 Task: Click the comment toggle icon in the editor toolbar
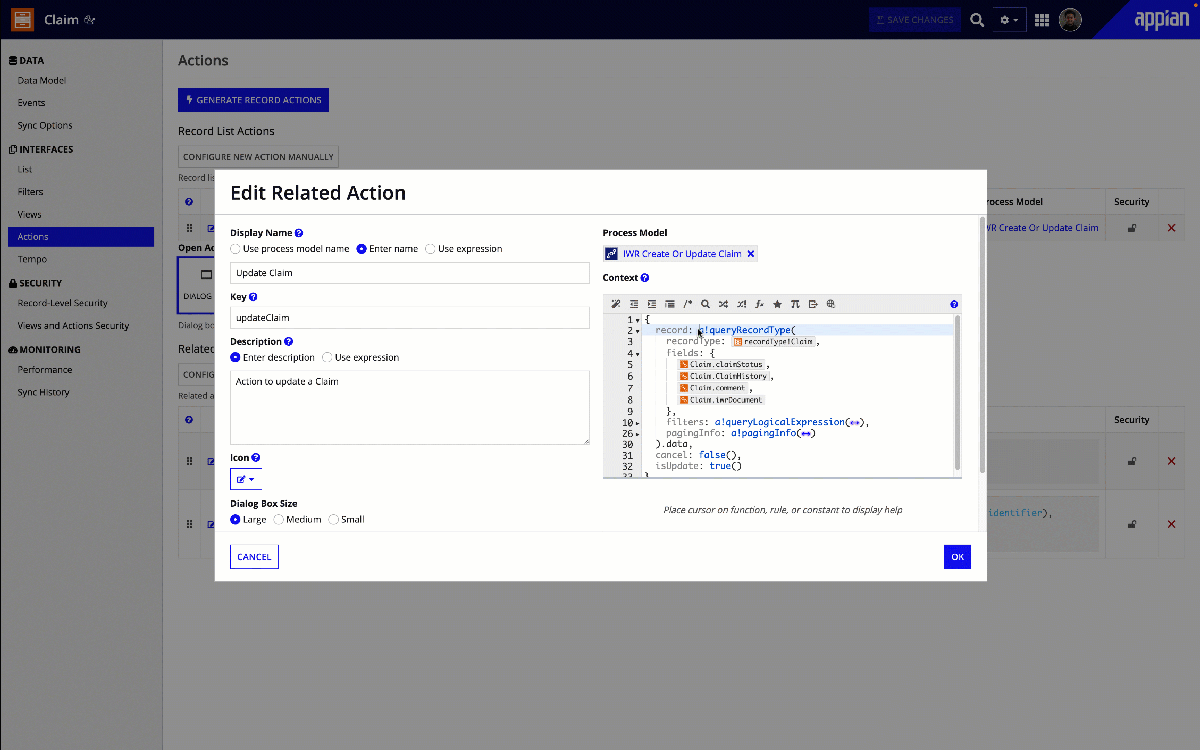coord(687,304)
